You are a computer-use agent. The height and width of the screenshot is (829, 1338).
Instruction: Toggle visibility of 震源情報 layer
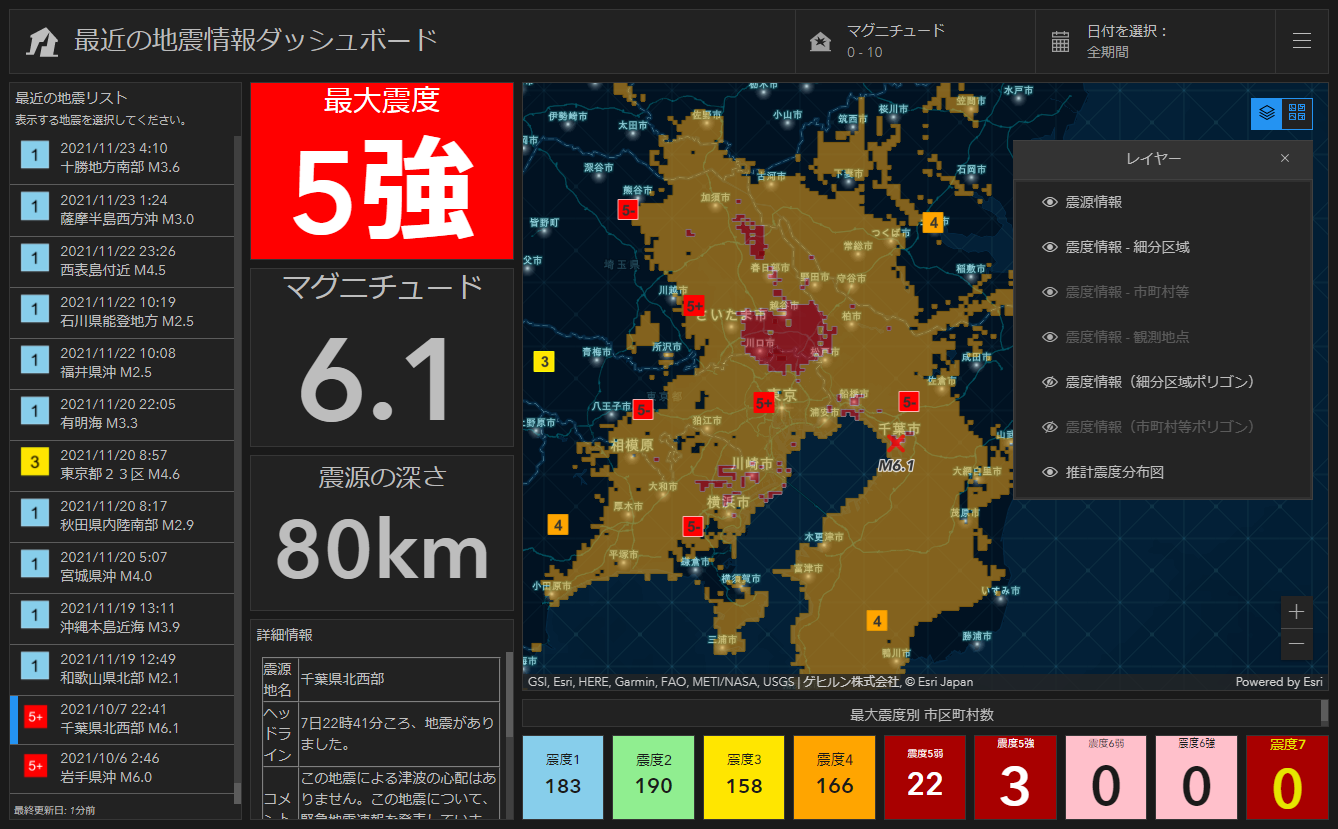[1050, 202]
